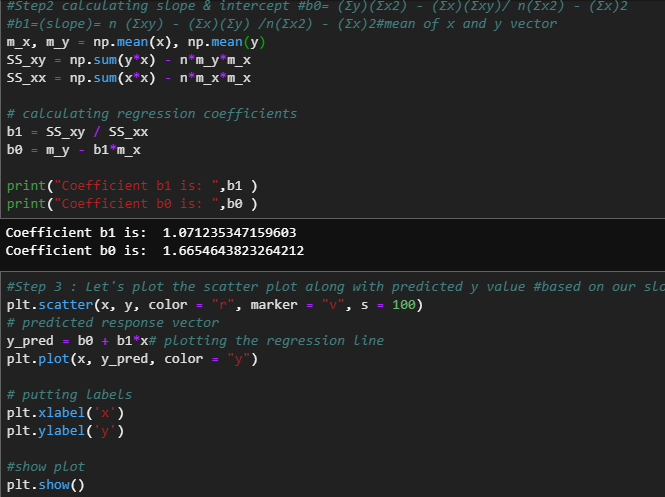This screenshot has height=497, width=665.
Task: Click the plt.ylabel('y') line
Action: 65,431
